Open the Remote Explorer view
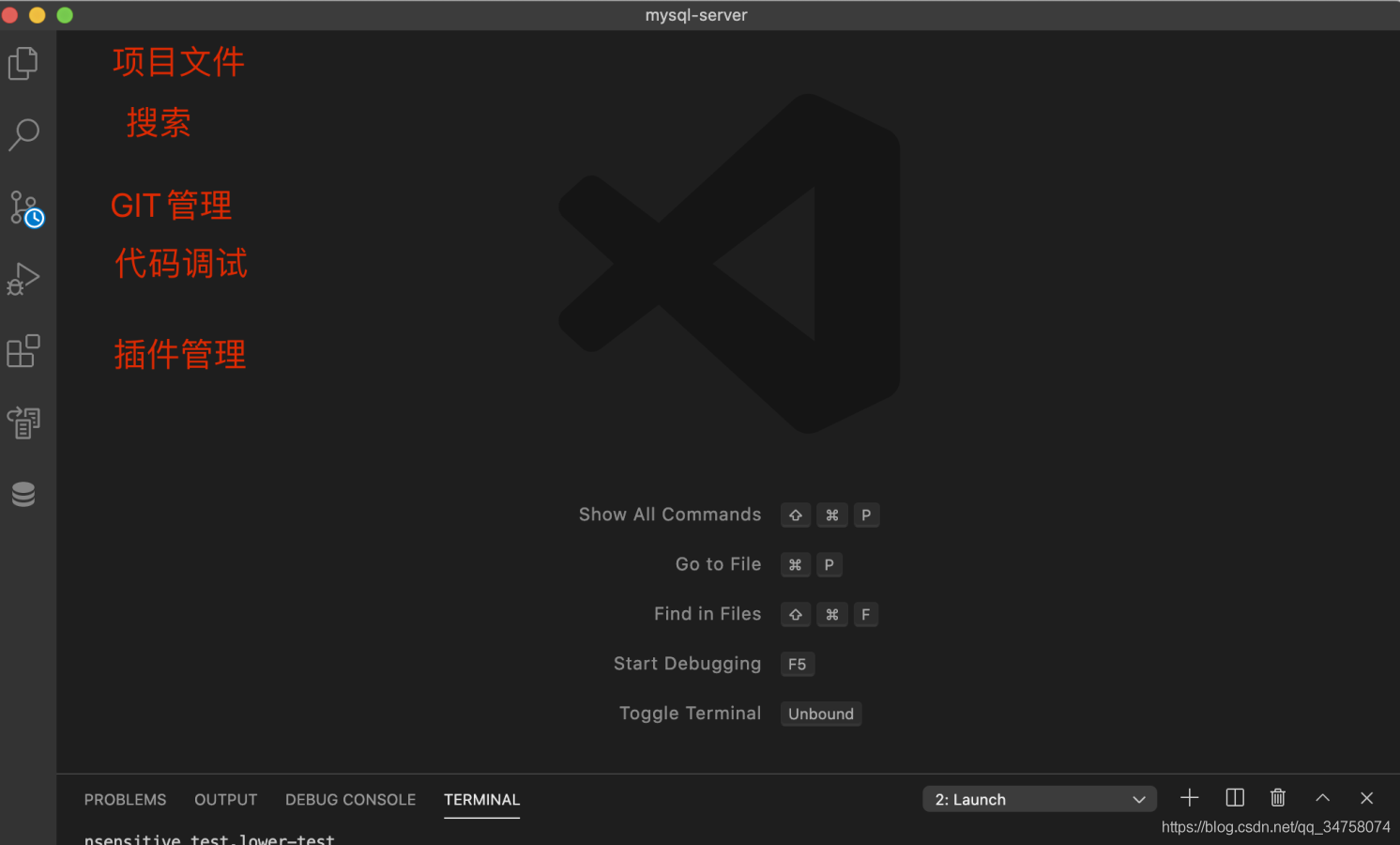This screenshot has width=1400, height=845. point(23,422)
